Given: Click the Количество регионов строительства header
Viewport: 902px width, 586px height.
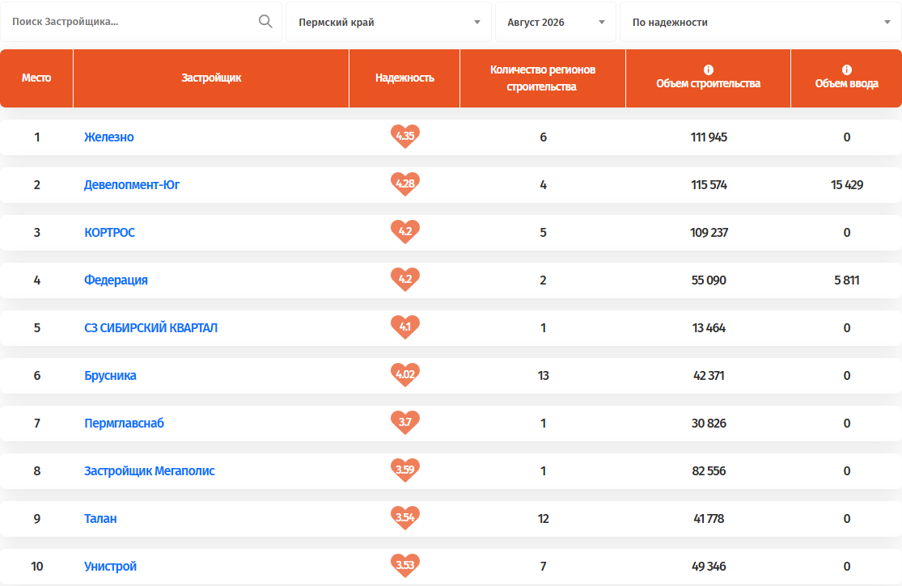Looking at the screenshot, I should (542, 78).
